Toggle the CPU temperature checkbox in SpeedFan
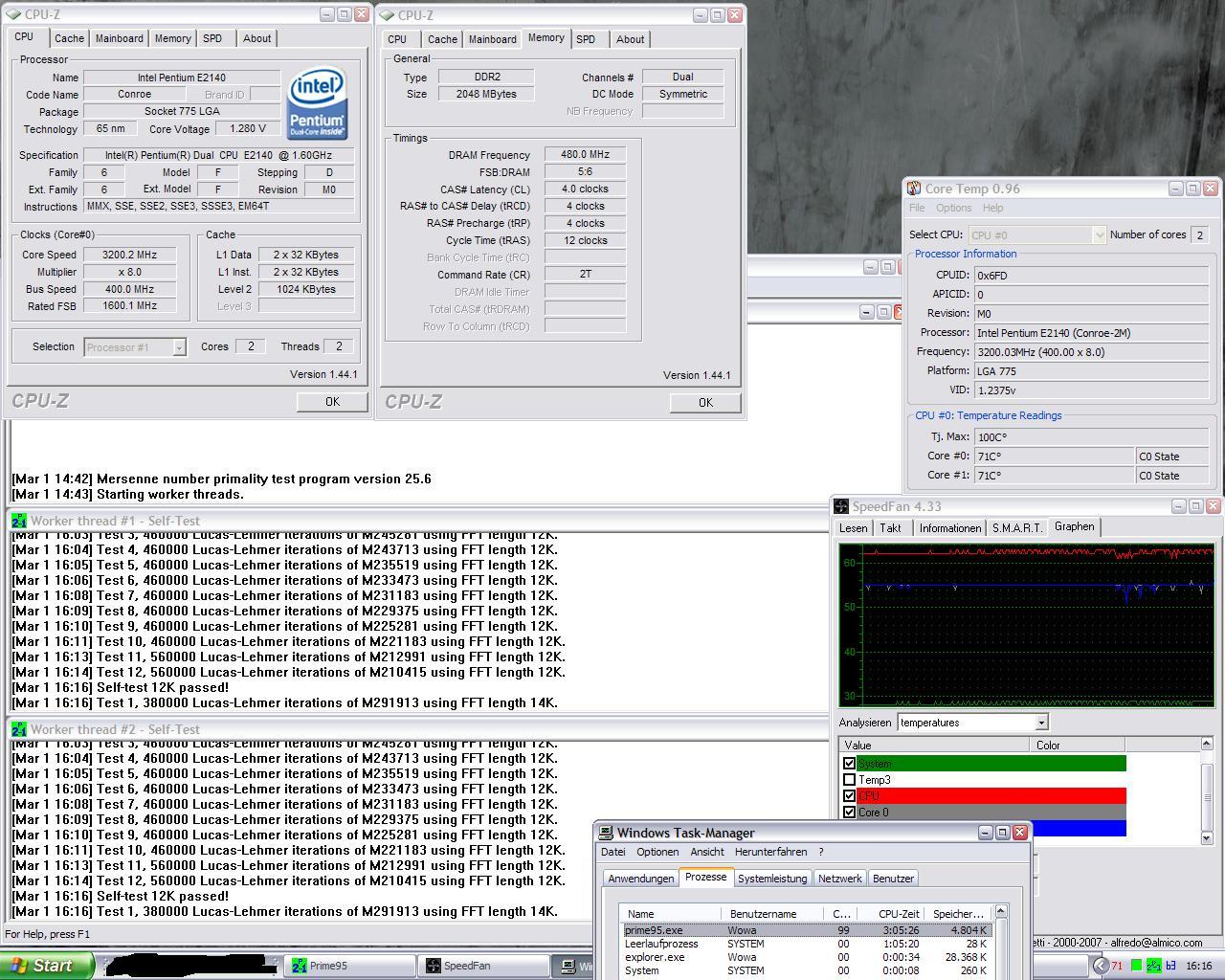This screenshot has width=1225, height=980. [x=849, y=796]
